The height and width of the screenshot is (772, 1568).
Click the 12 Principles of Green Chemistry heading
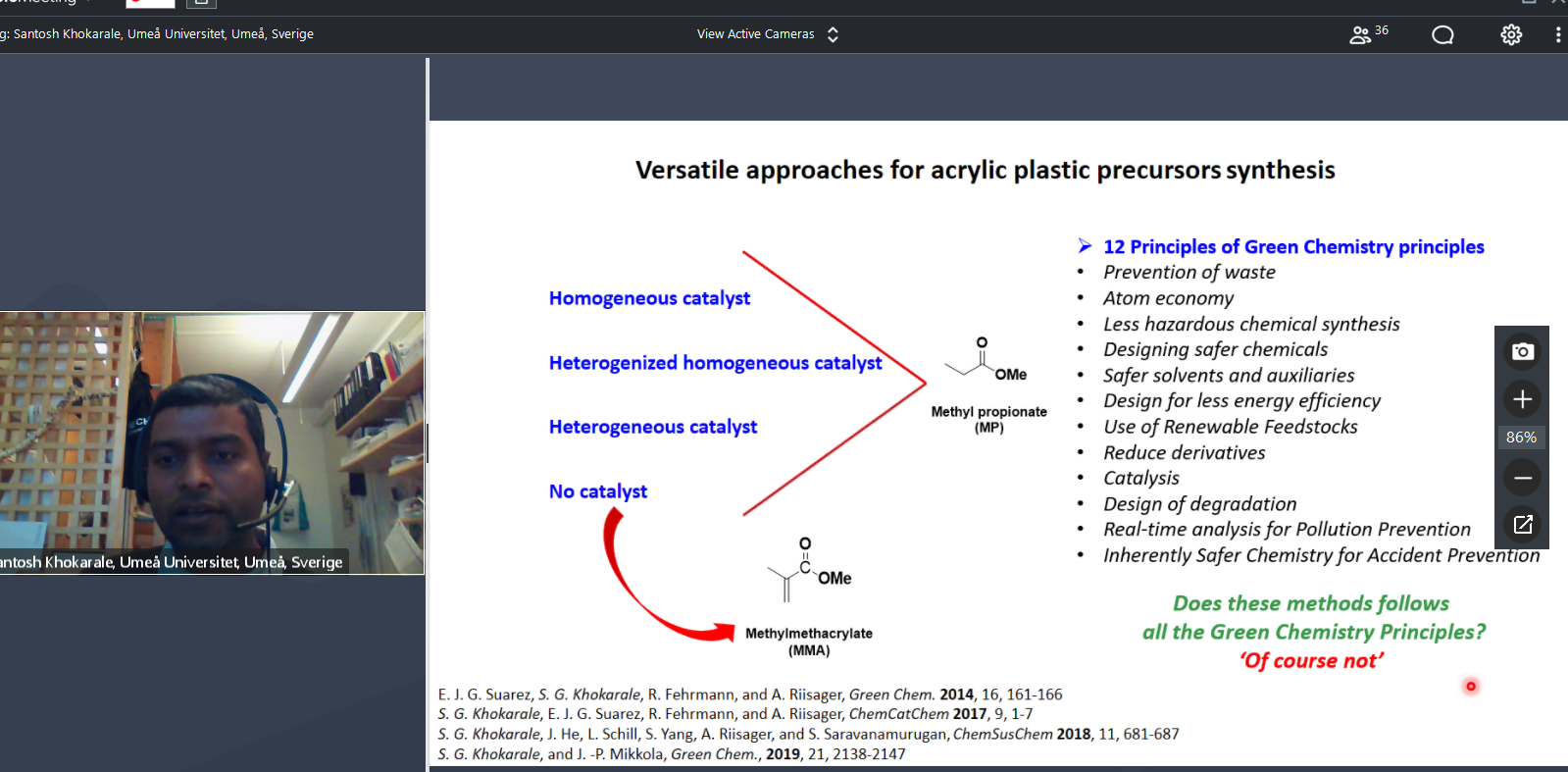point(1293,247)
